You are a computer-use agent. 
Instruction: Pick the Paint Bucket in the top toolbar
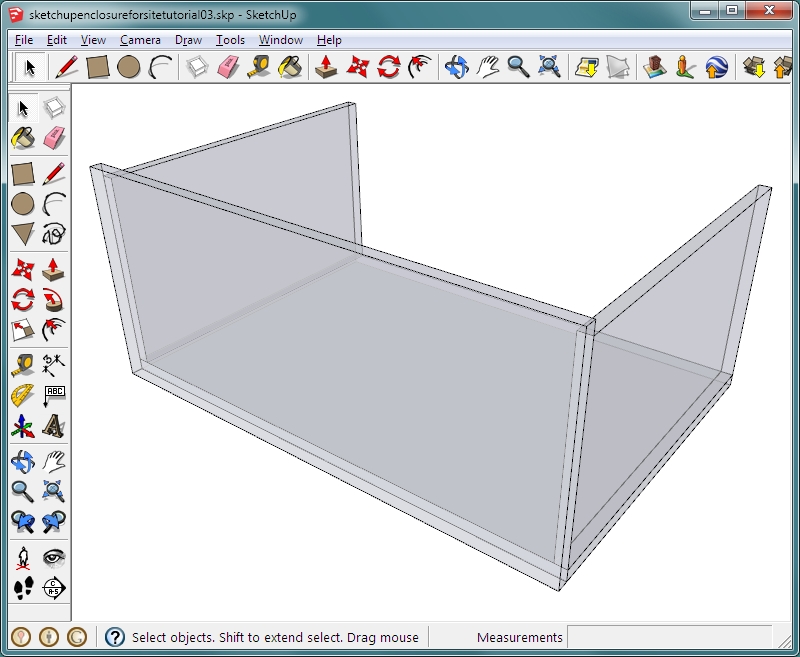coord(290,67)
